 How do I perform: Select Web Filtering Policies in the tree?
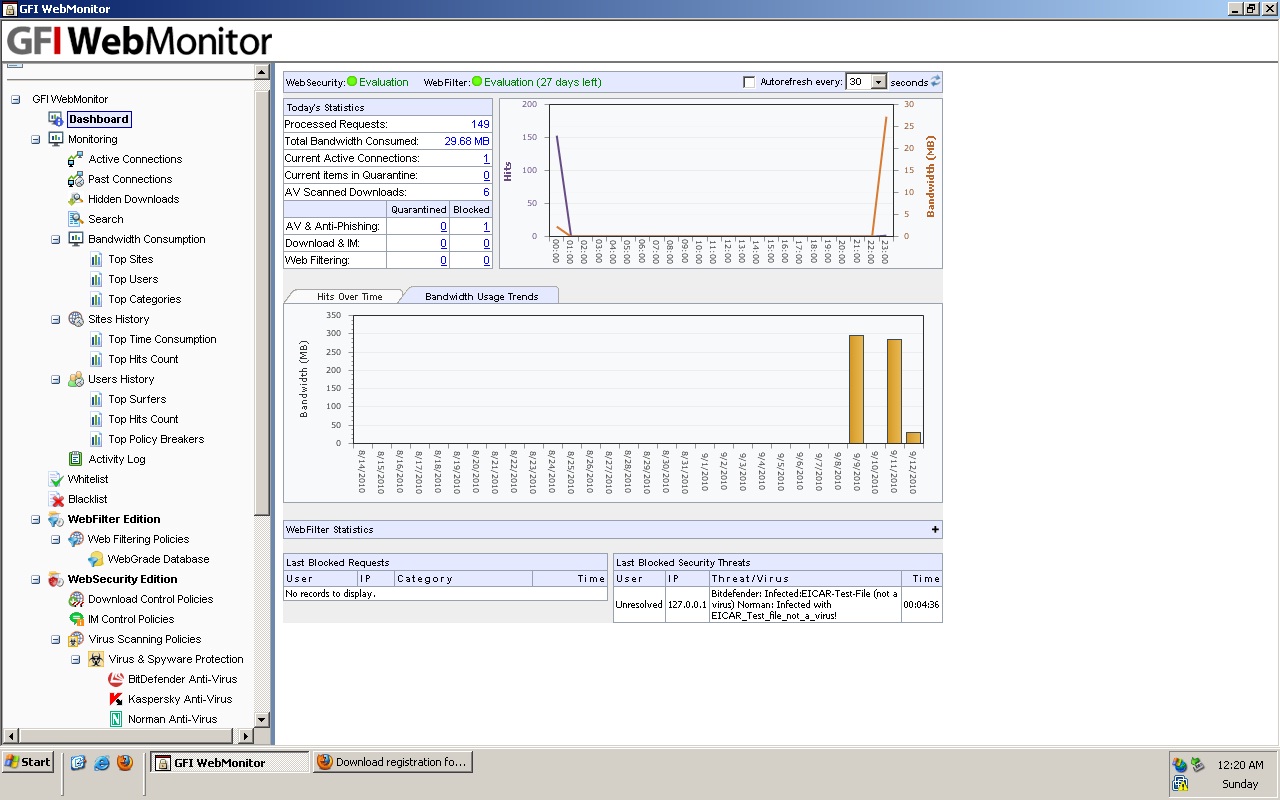click(138, 539)
